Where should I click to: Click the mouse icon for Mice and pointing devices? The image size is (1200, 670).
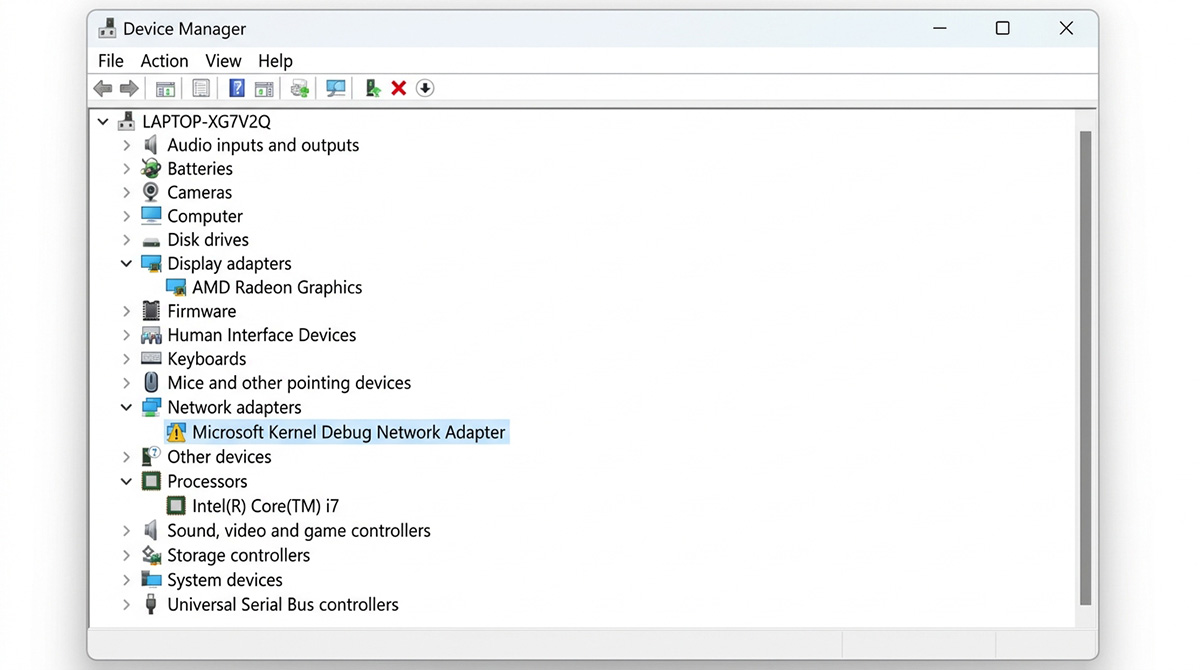[x=151, y=382]
